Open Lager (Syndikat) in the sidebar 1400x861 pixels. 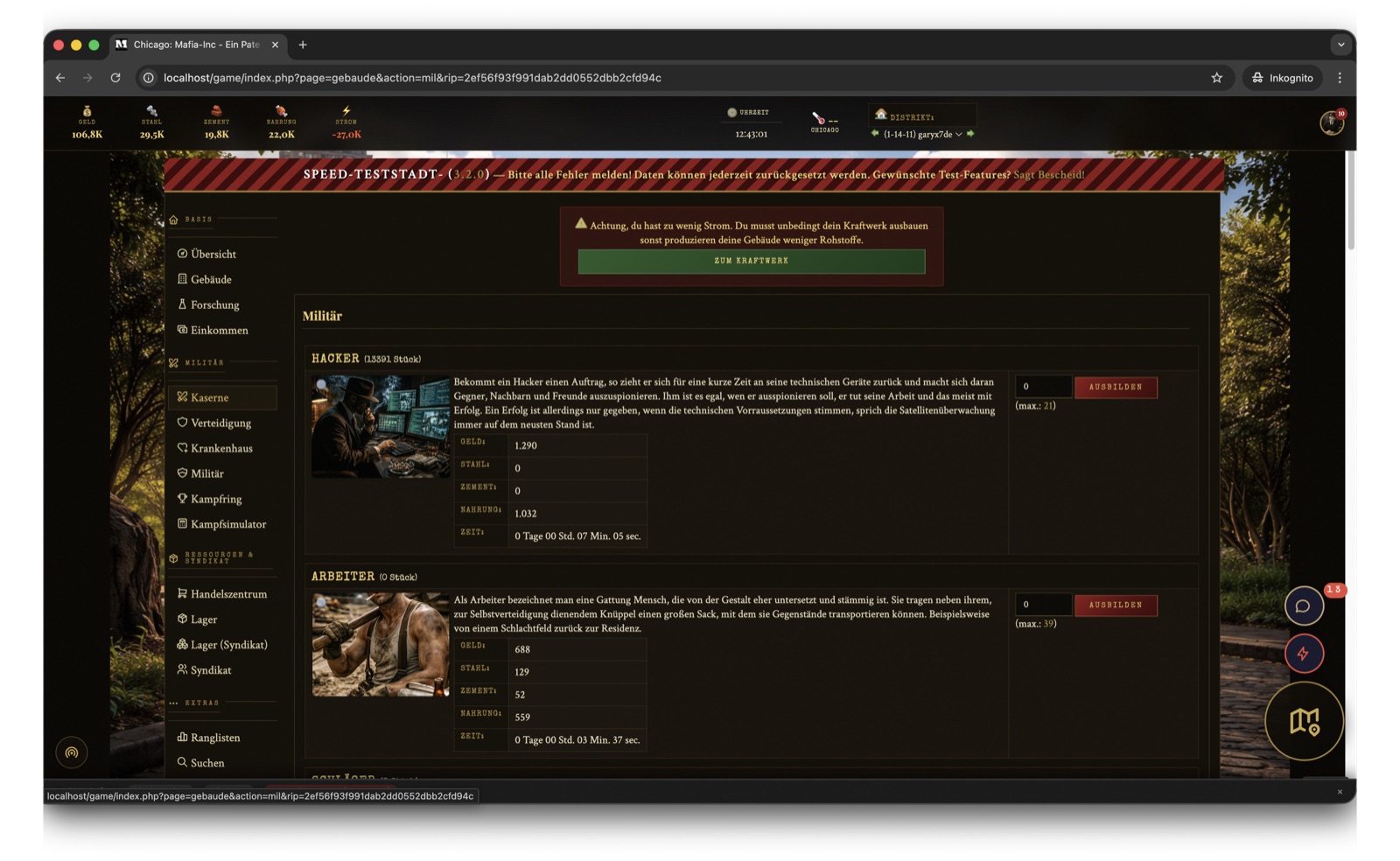click(x=228, y=645)
